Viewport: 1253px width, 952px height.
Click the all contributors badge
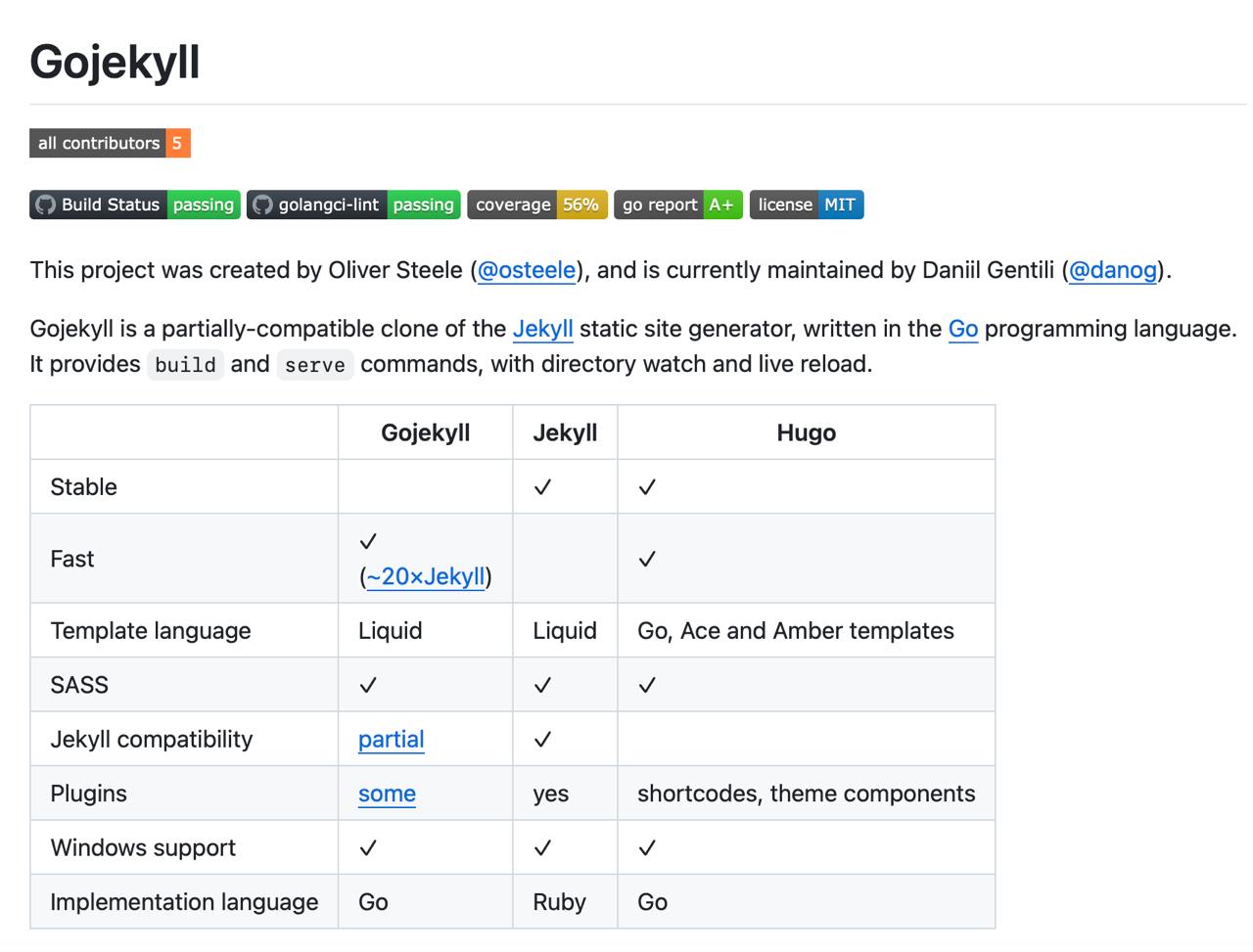pyautogui.click(x=110, y=143)
